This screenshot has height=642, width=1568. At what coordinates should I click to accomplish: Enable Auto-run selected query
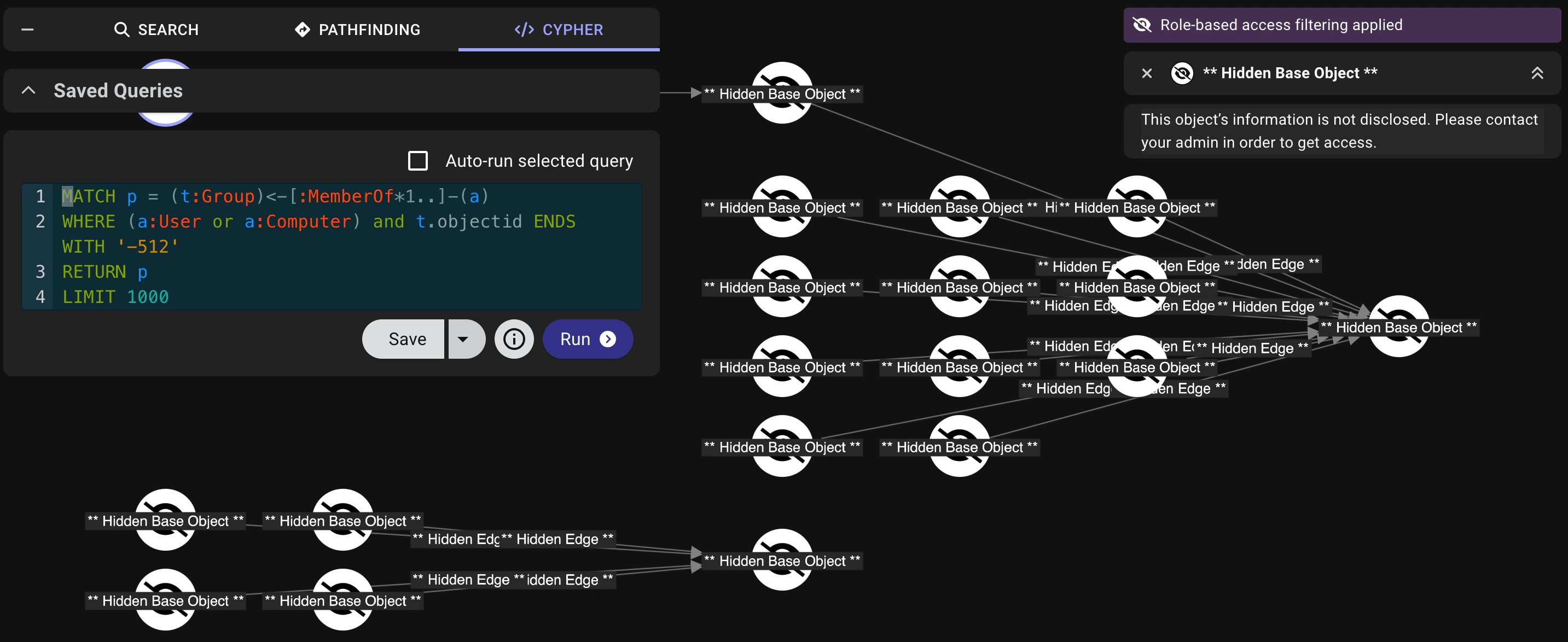(x=417, y=160)
